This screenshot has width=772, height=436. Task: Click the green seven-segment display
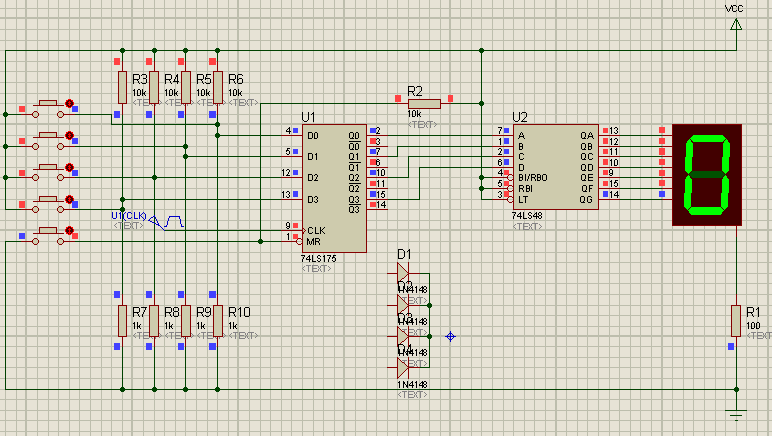point(707,175)
